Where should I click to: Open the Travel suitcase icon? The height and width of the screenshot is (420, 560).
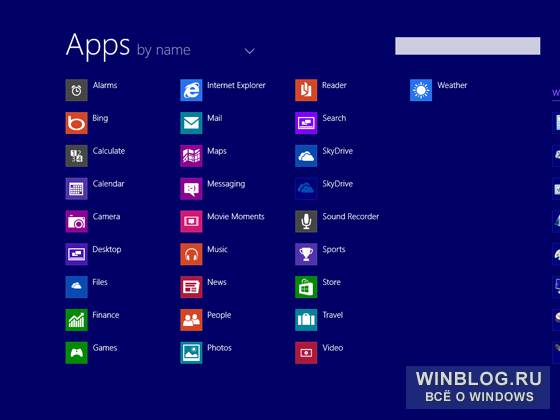[x=306, y=320]
